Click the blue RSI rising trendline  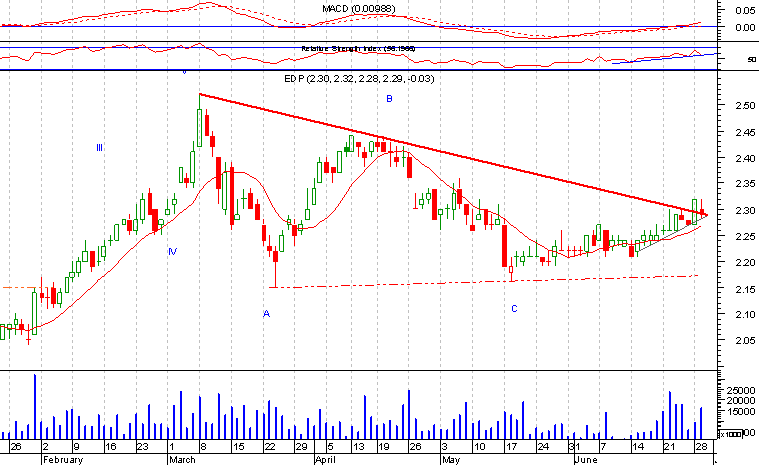[x=664, y=59]
